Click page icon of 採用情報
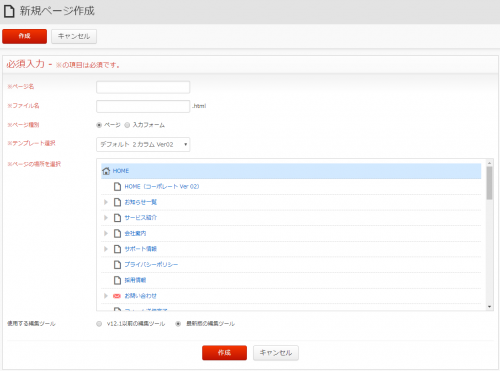 tap(117, 280)
